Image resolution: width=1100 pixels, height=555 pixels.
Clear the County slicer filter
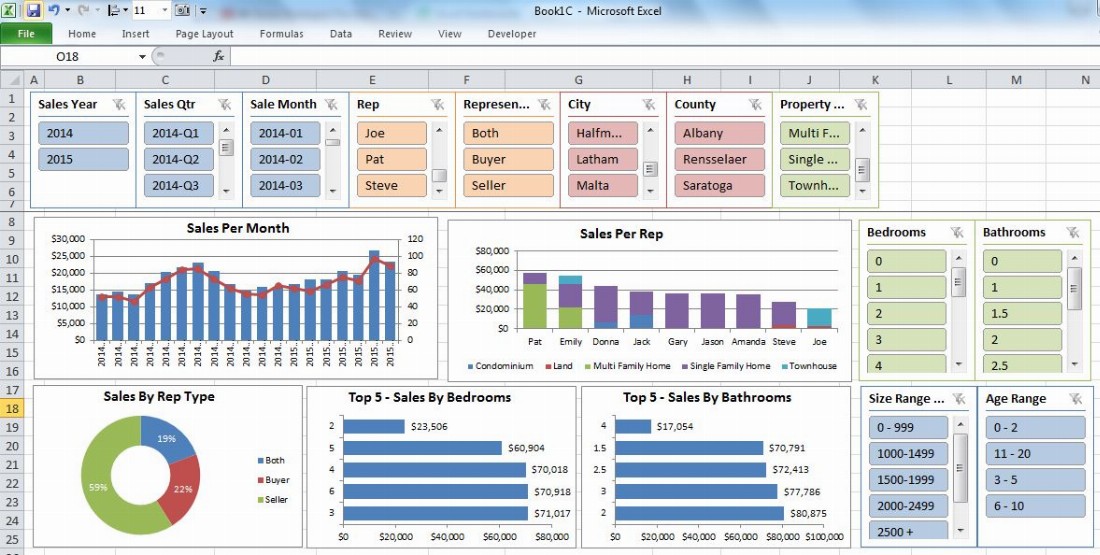coord(756,105)
